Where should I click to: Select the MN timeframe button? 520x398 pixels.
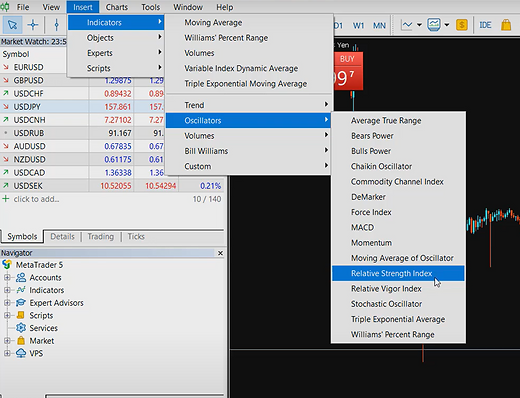pyautogui.click(x=379, y=25)
